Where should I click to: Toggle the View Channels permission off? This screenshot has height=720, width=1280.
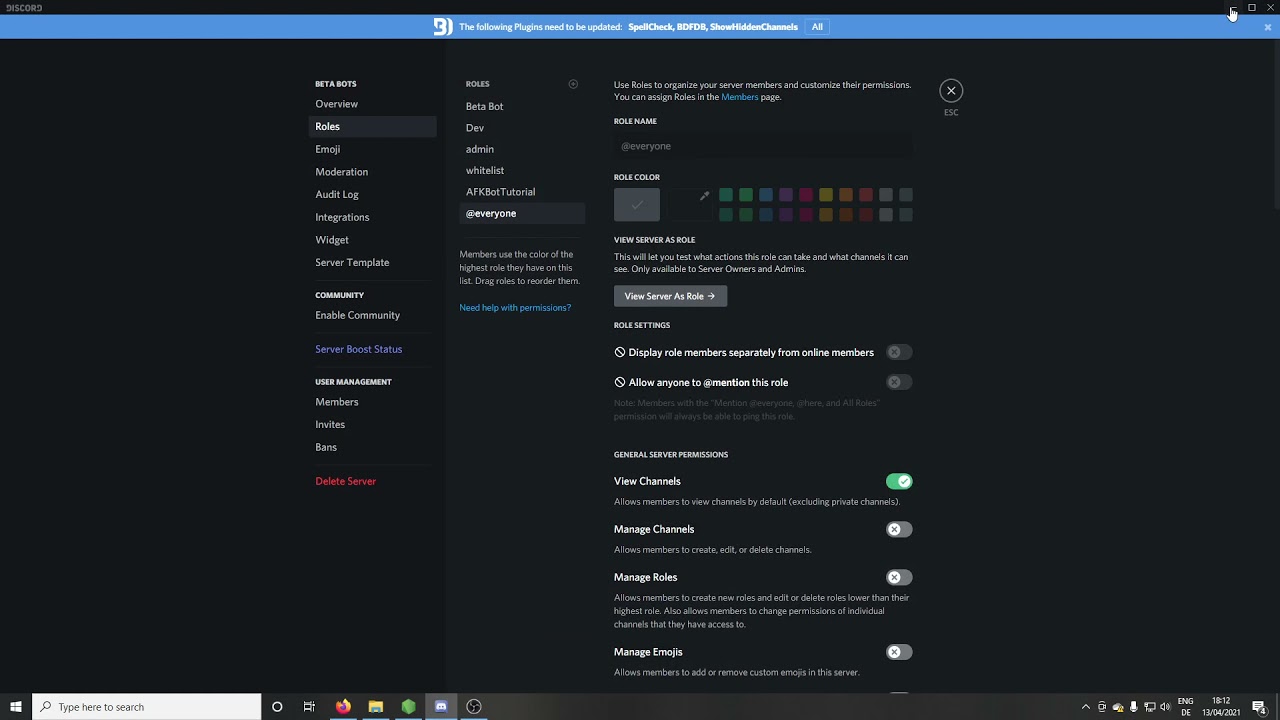pyautogui.click(x=899, y=481)
